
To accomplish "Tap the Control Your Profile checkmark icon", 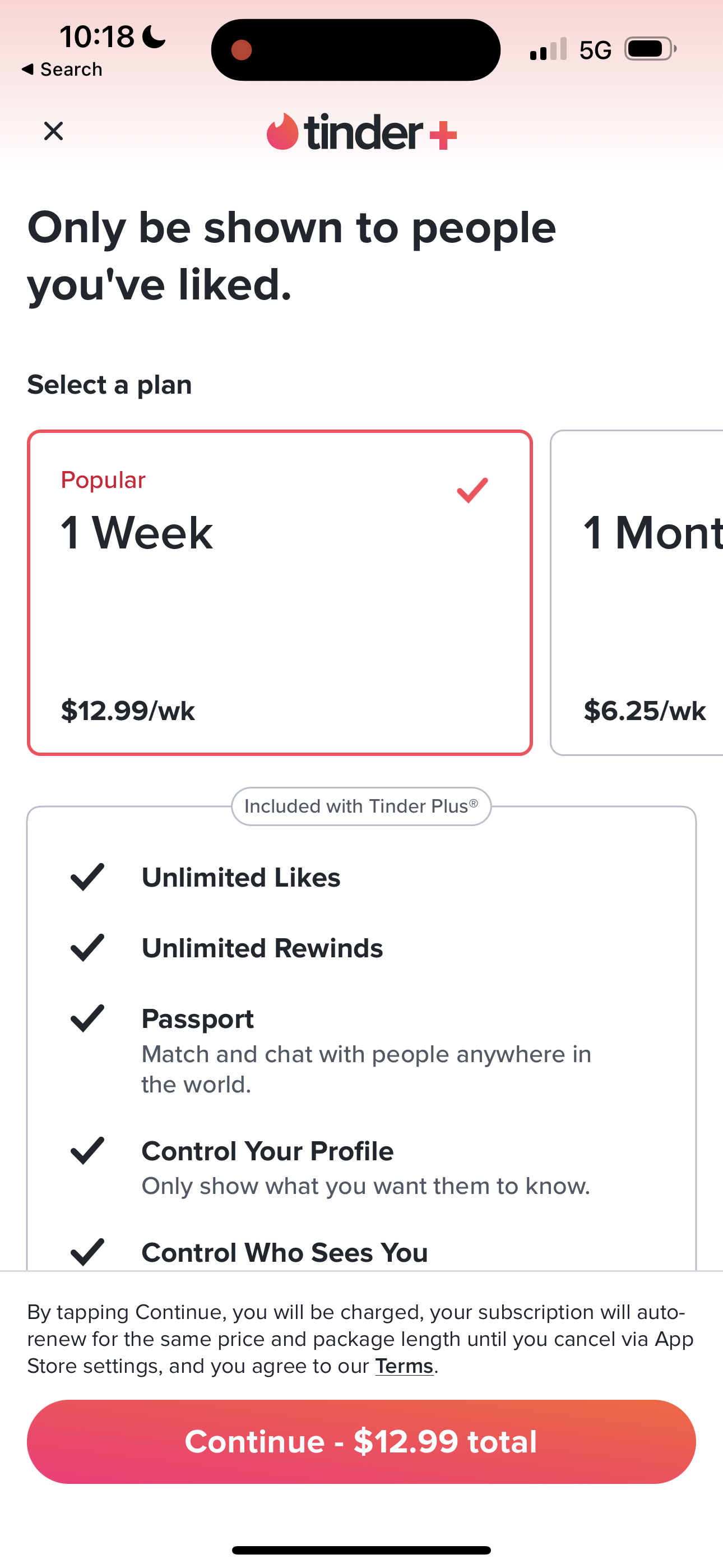I will click(87, 1150).
